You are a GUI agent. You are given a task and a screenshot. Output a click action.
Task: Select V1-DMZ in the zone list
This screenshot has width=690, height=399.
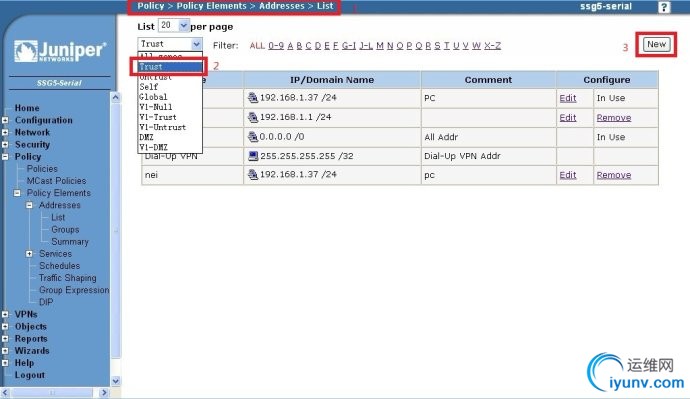[x=170, y=147]
